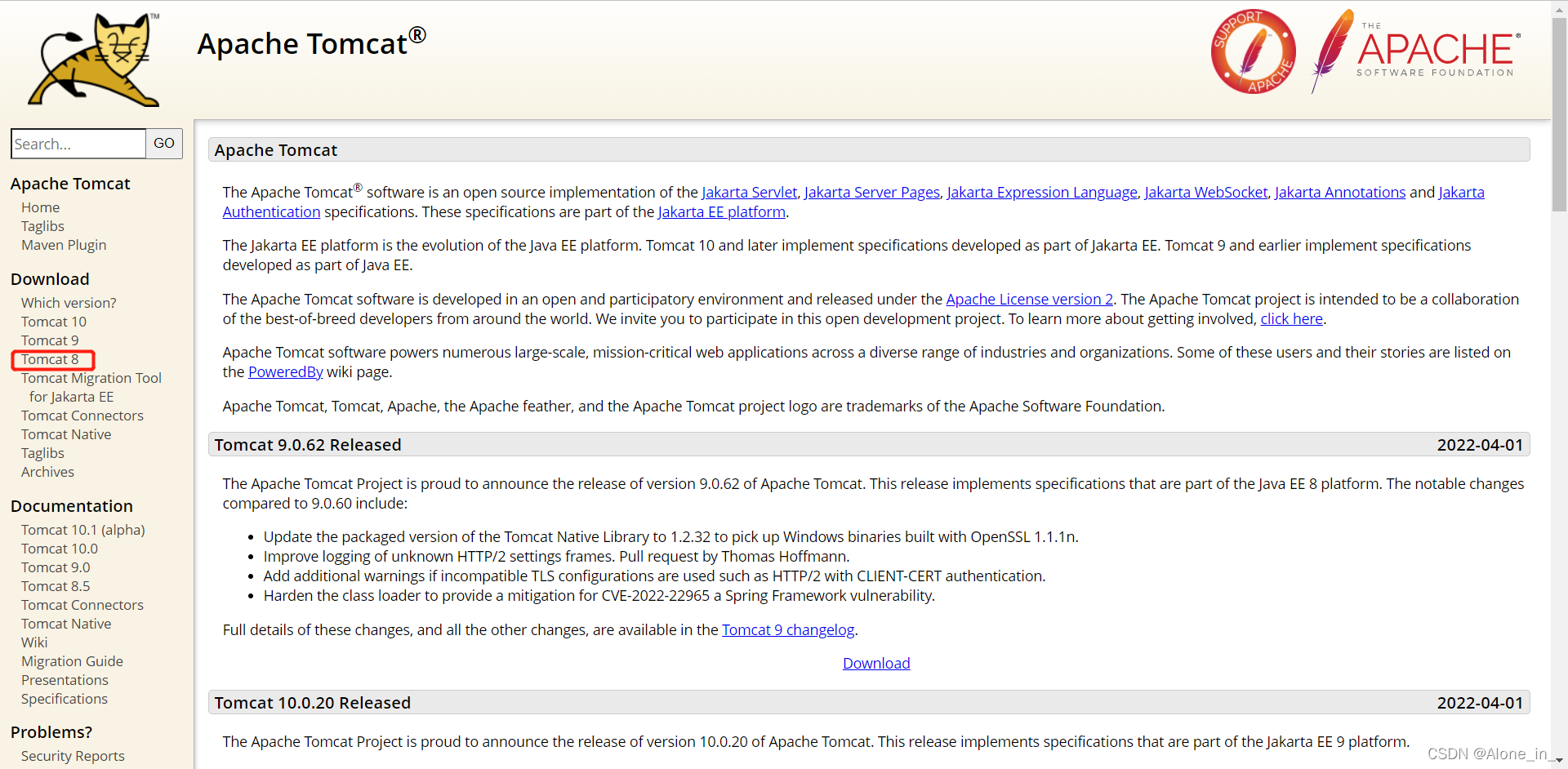This screenshot has width=1568, height=769.
Task: Open the Support Apache badge
Action: tap(1253, 51)
